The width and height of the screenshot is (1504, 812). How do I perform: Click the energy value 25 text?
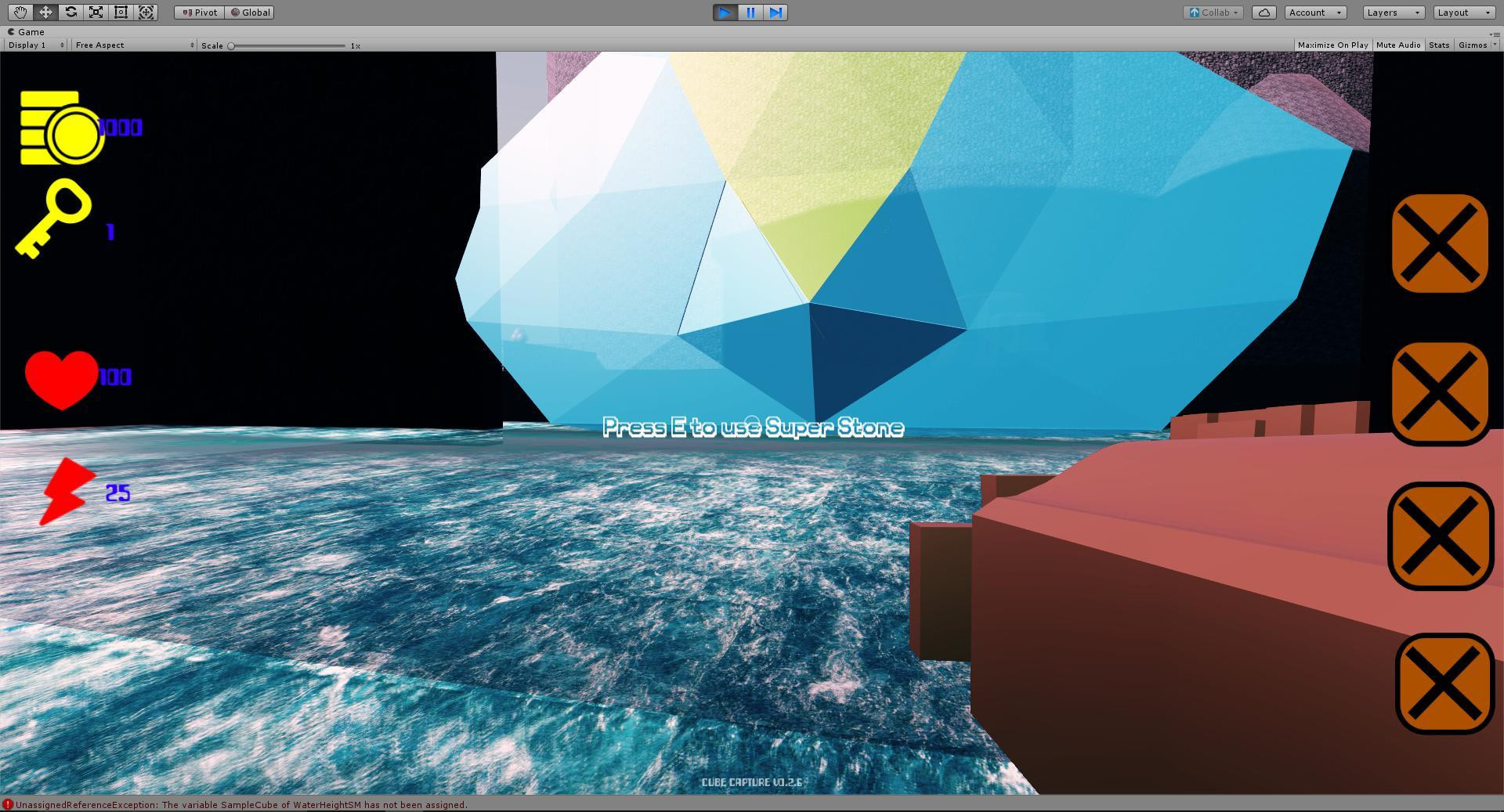click(117, 493)
